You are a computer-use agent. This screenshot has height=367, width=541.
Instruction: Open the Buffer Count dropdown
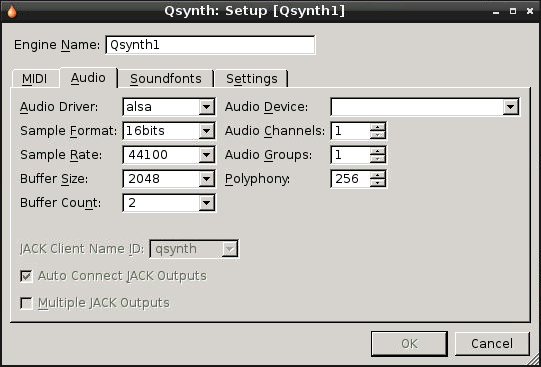point(169,203)
